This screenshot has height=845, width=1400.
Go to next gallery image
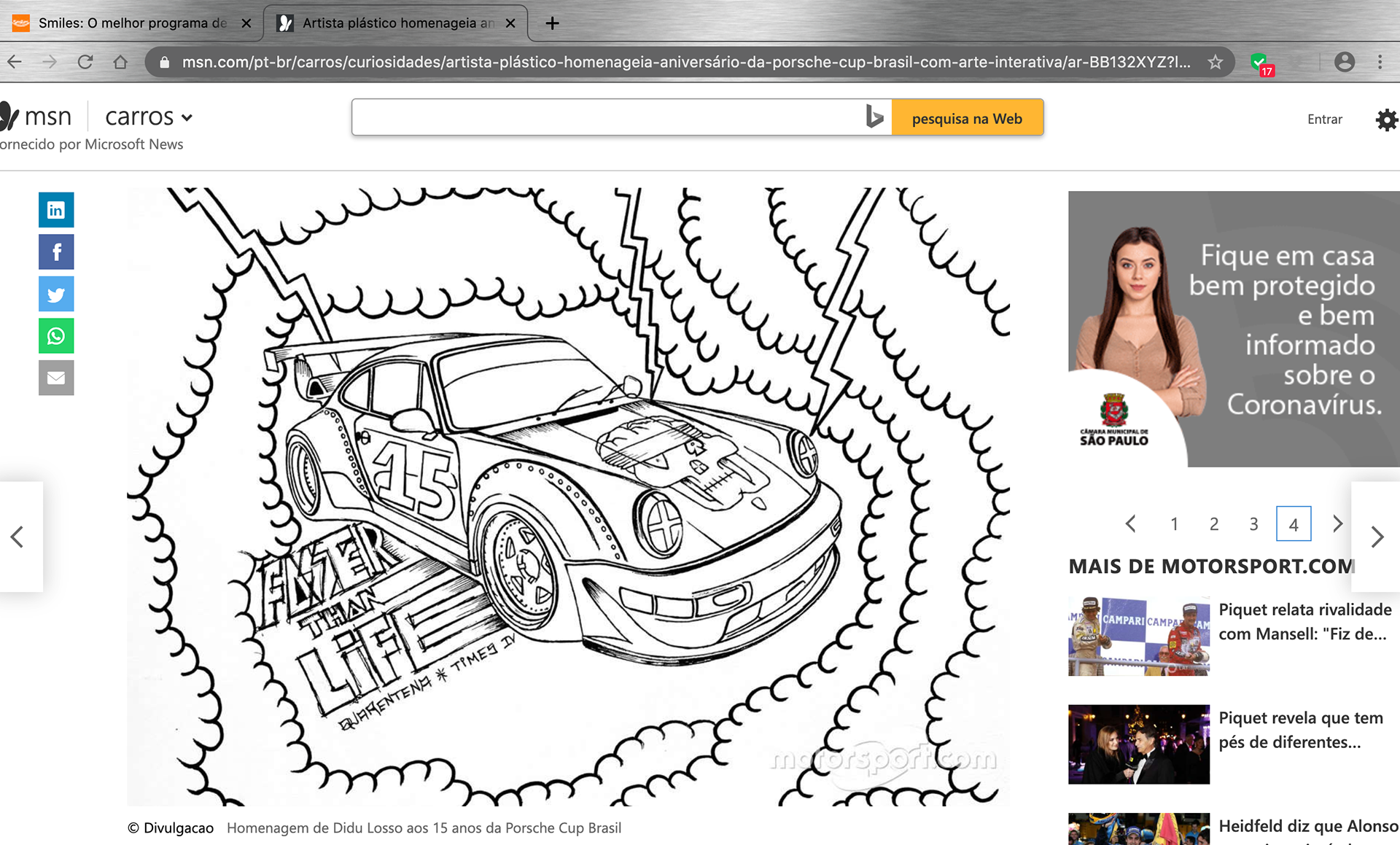pyautogui.click(x=1377, y=537)
